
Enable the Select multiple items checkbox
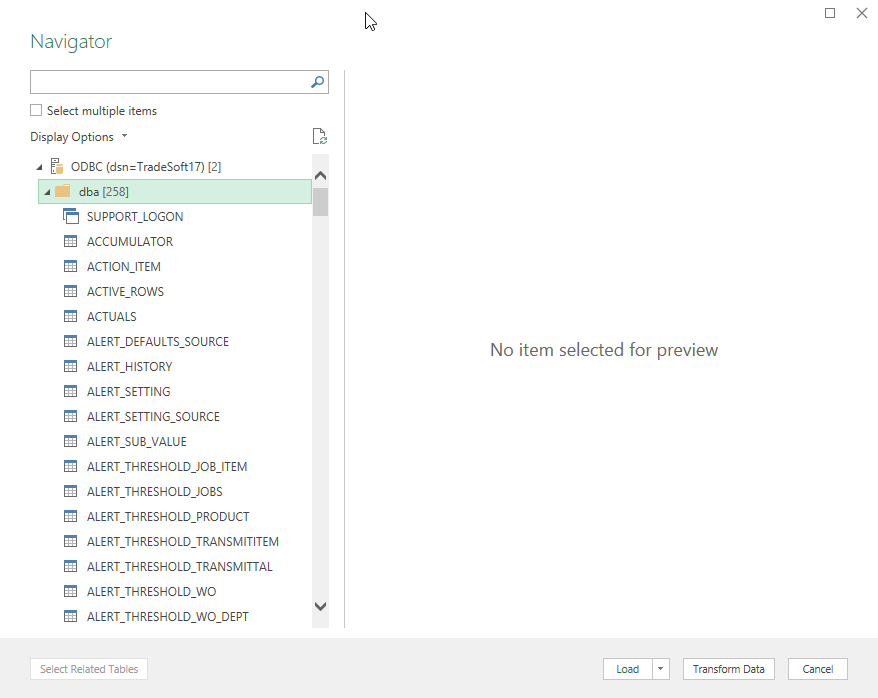point(37,111)
